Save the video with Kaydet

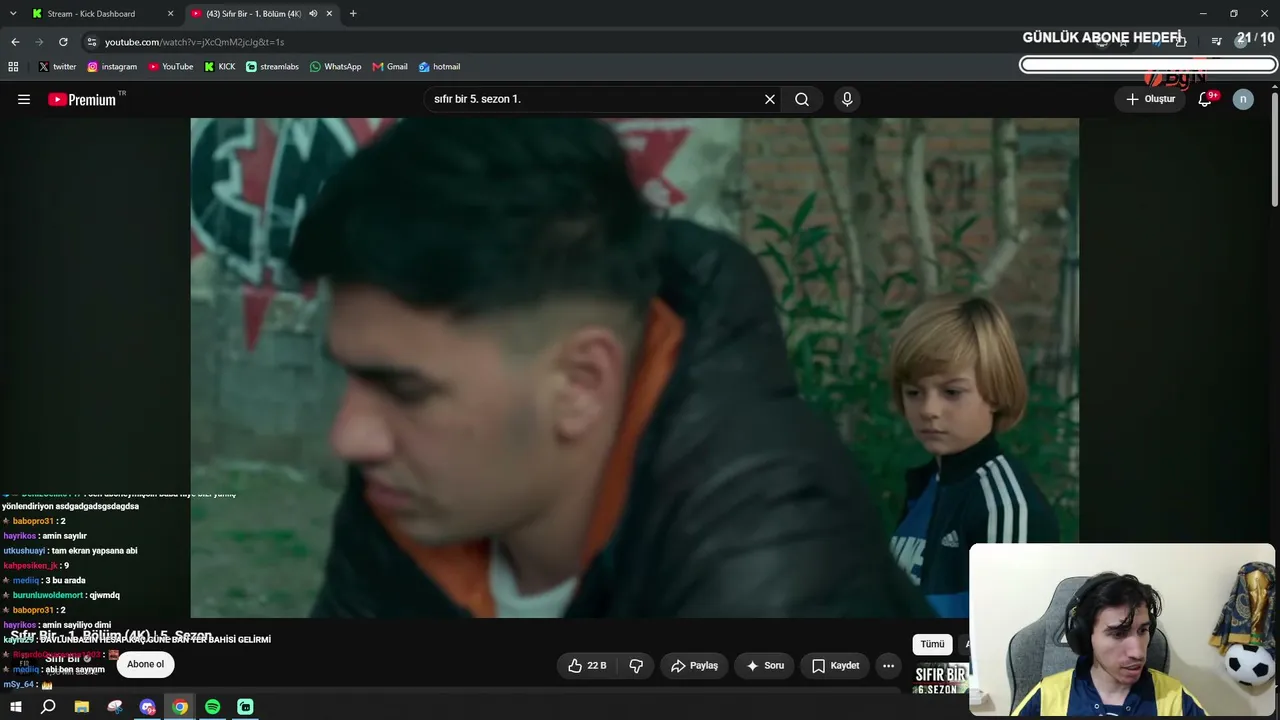click(x=835, y=665)
